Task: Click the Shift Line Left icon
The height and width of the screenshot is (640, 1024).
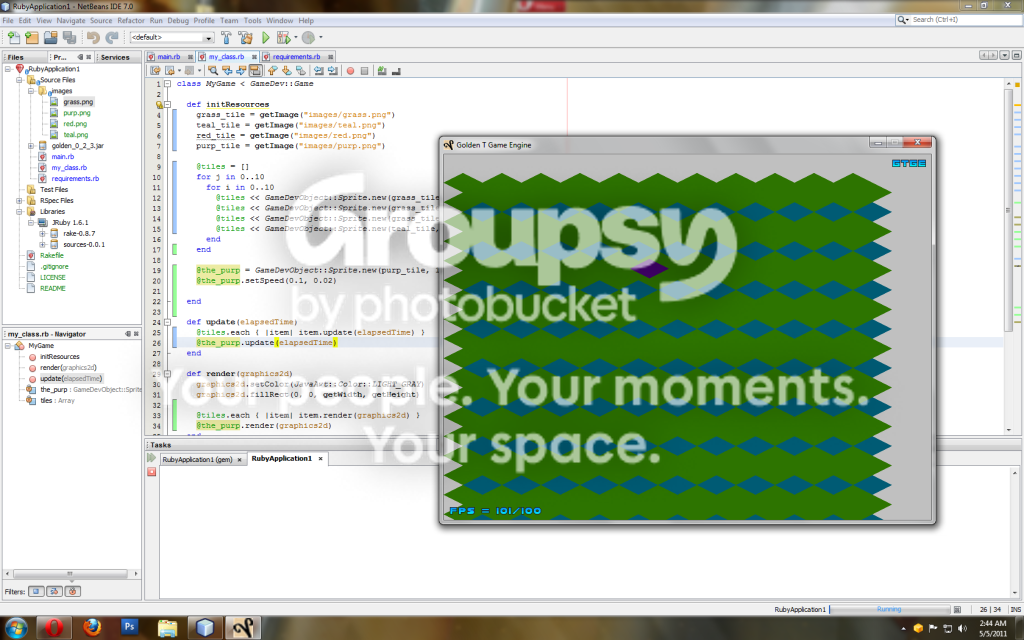Action: [318, 71]
